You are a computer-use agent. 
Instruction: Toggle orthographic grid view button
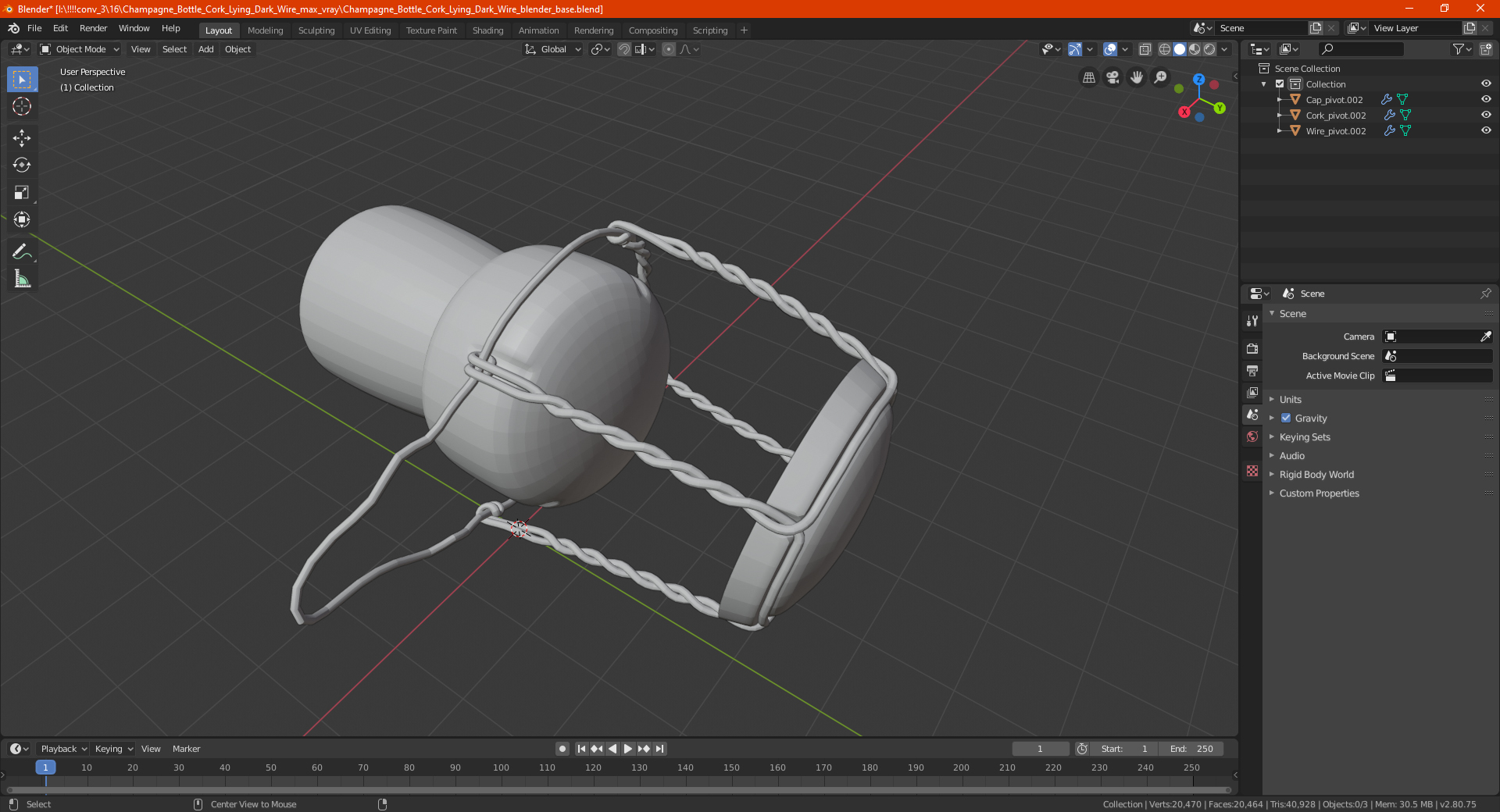(x=1088, y=77)
